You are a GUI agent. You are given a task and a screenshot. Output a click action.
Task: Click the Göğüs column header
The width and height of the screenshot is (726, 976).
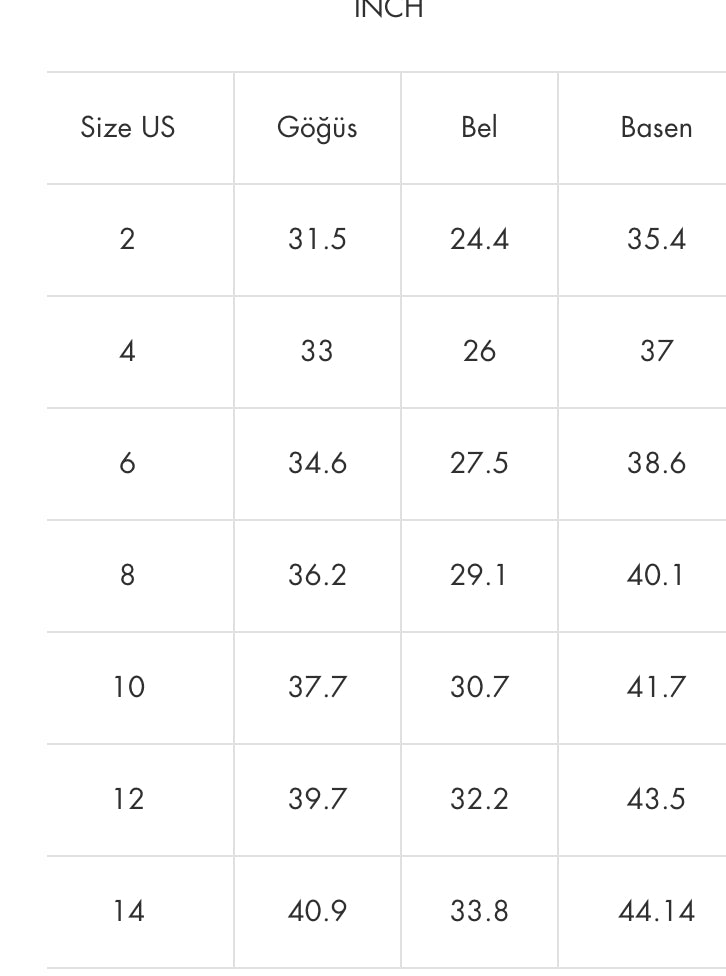(317, 128)
